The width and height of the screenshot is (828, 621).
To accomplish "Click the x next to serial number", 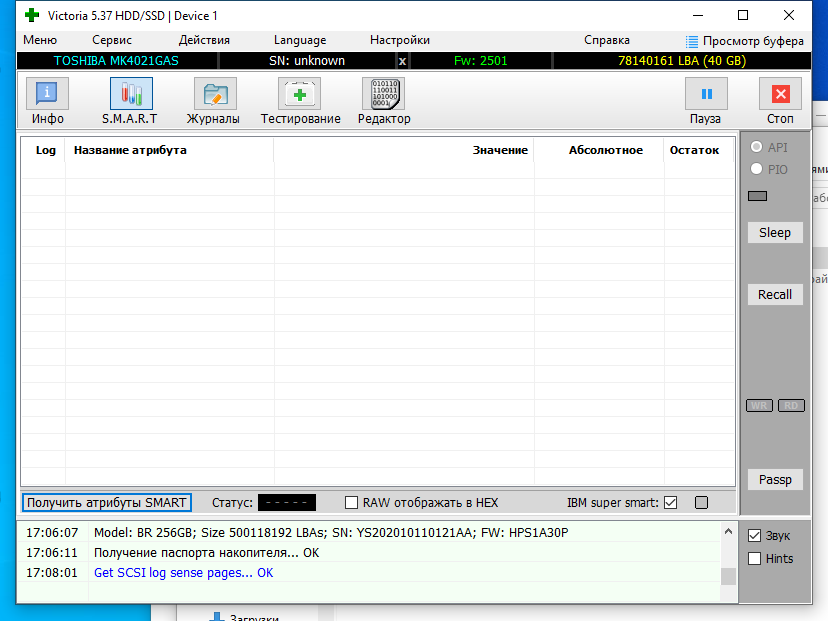I will pyautogui.click(x=402, y=61).
